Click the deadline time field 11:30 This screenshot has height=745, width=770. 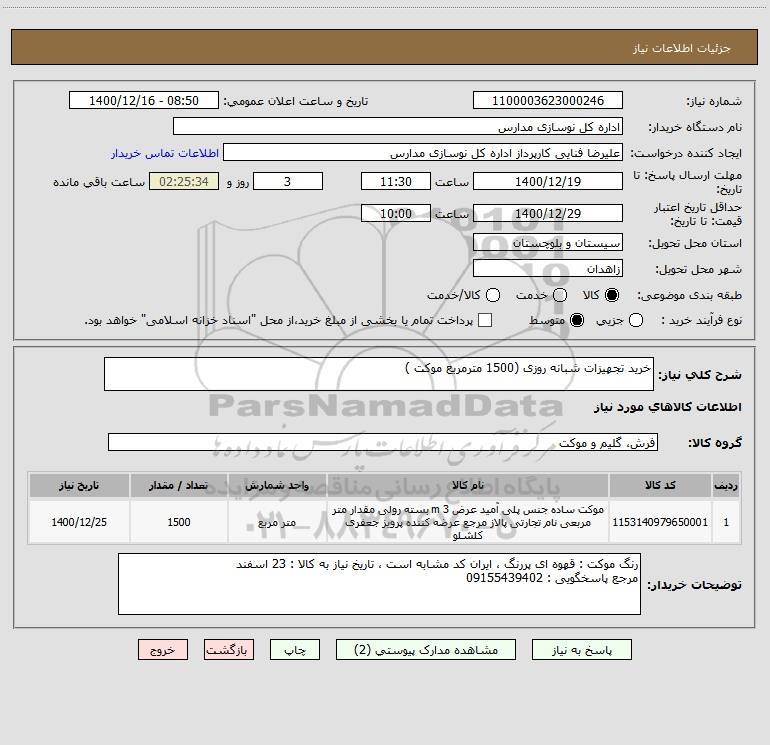(x=396, y=181)
